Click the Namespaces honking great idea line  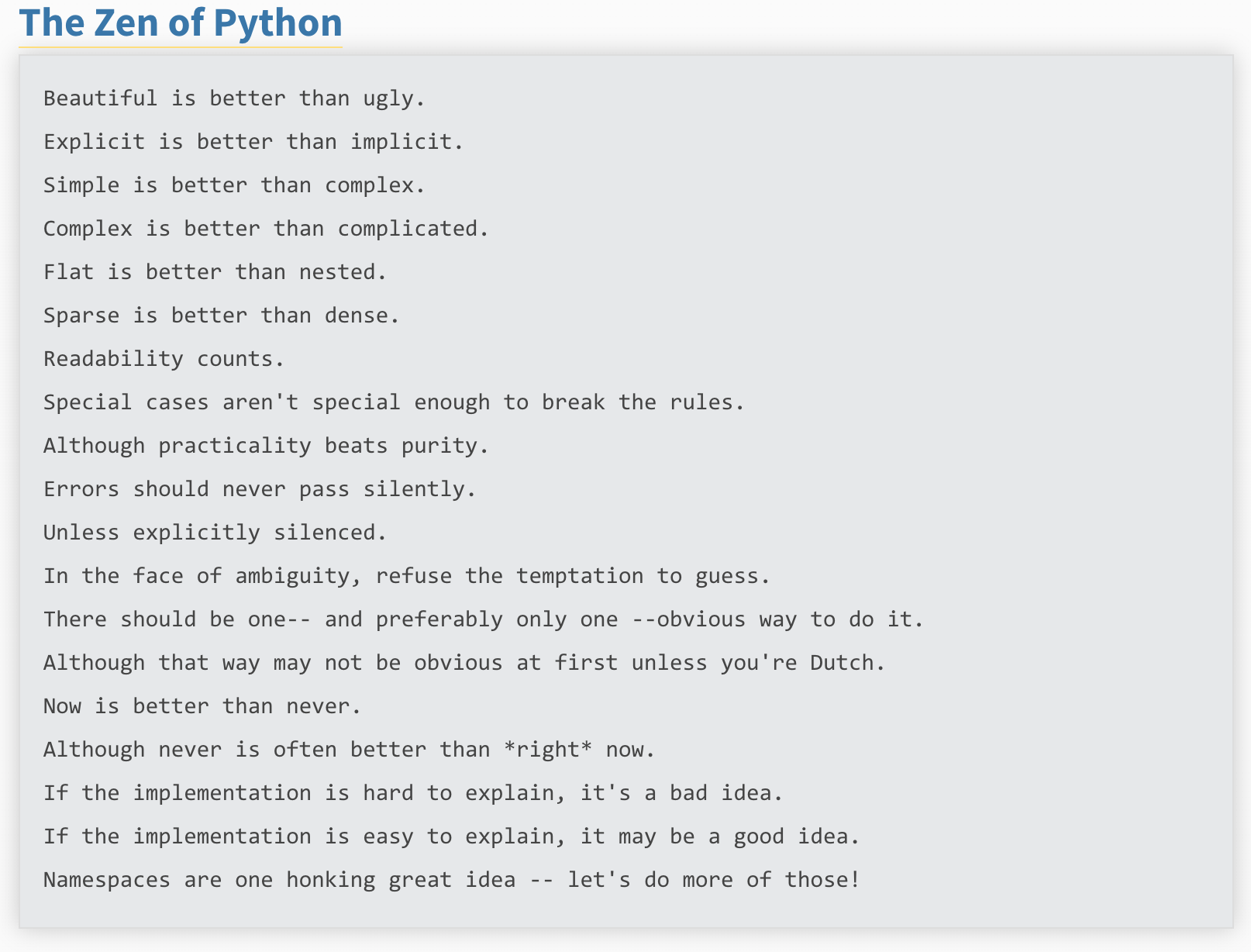coord(452,880)
